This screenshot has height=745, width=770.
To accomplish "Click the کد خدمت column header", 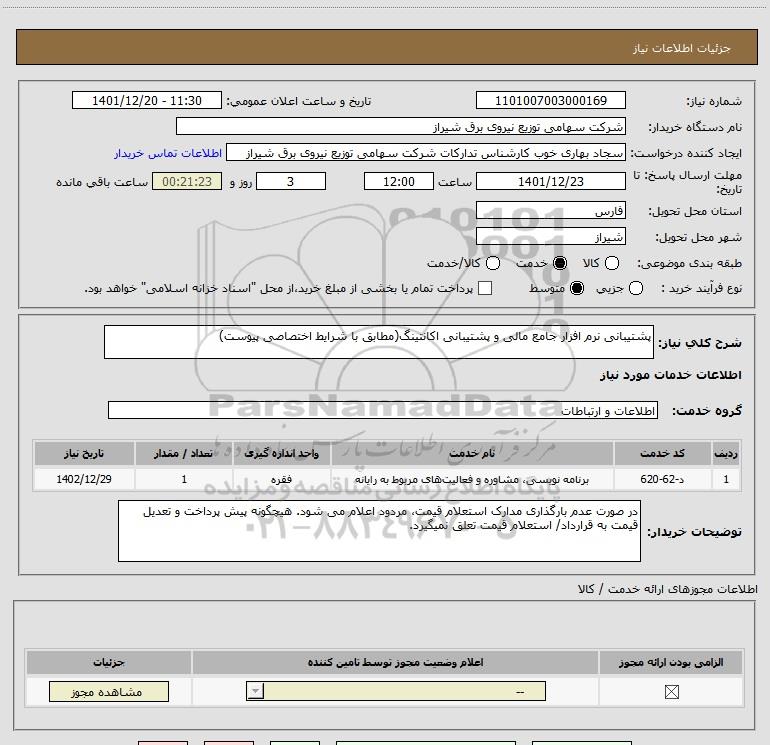I will pyautogui.click(x=662, y=453).
